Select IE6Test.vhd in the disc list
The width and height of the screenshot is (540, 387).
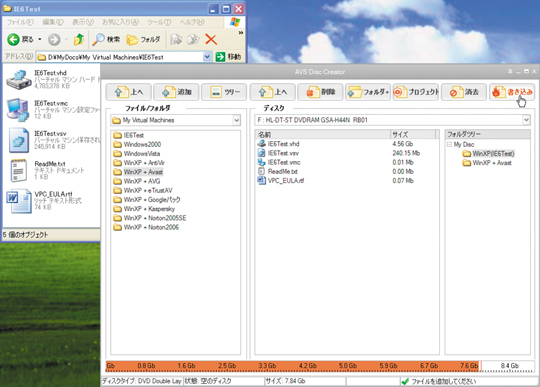point(279,144)
